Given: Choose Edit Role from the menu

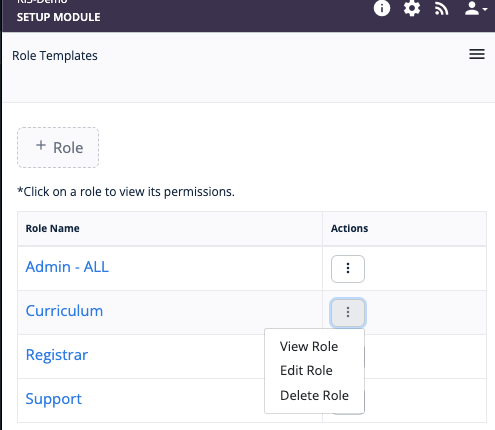Looking at the screenshot, I should [306, 371].
